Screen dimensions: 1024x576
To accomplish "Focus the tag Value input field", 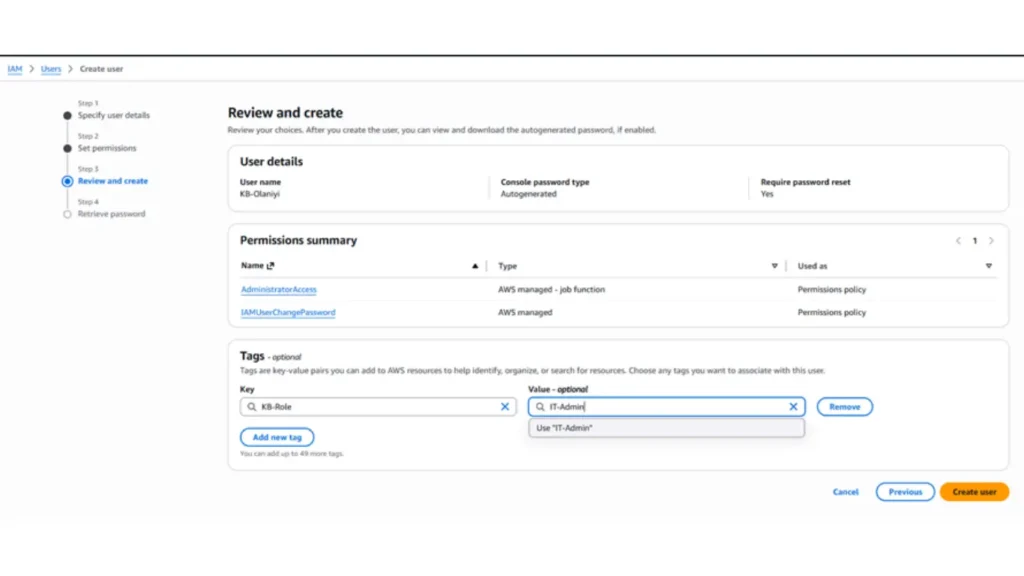I will click(665, 407).
